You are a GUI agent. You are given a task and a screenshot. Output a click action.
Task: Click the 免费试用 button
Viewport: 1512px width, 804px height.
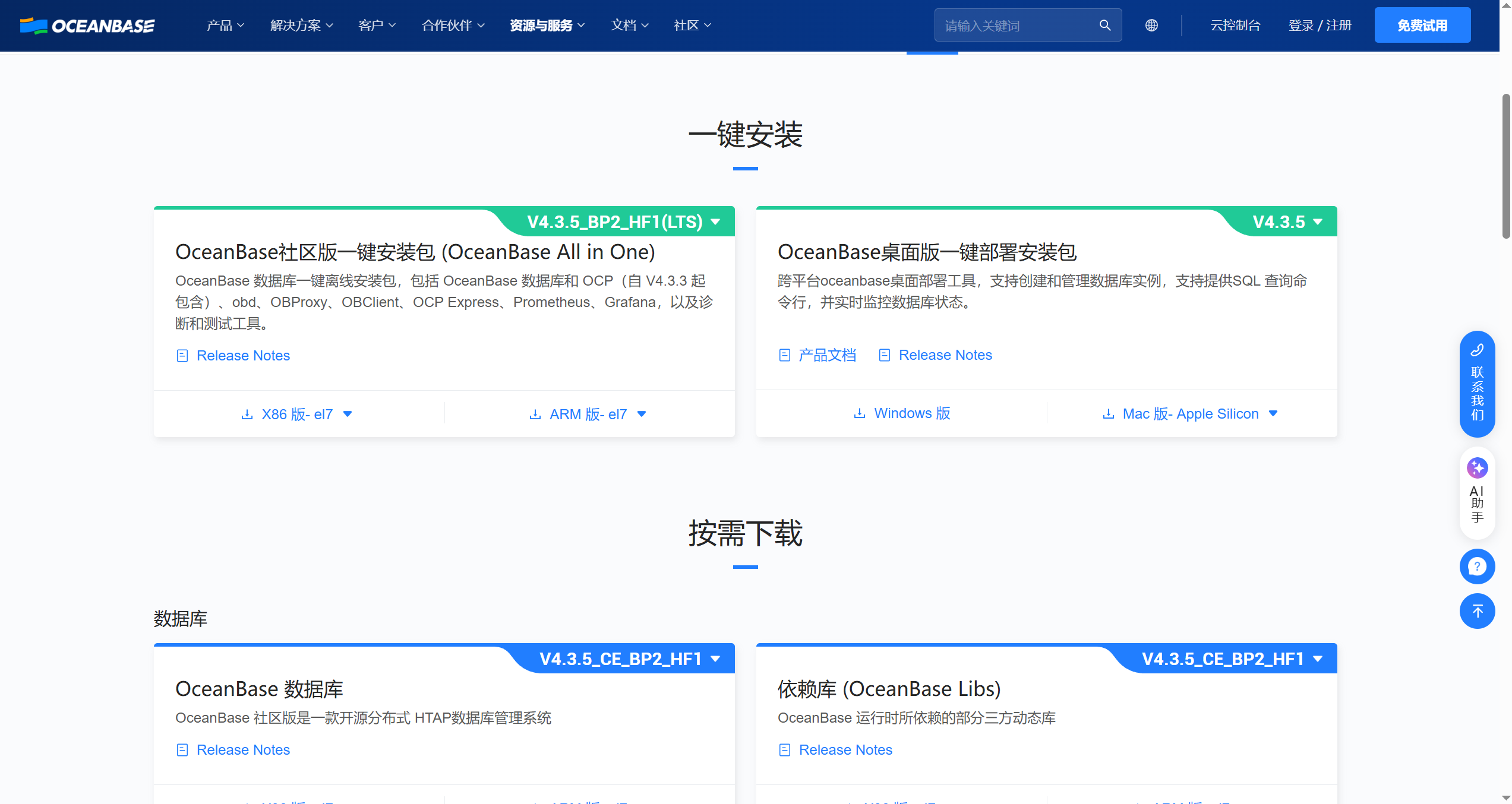(1422, 25)
